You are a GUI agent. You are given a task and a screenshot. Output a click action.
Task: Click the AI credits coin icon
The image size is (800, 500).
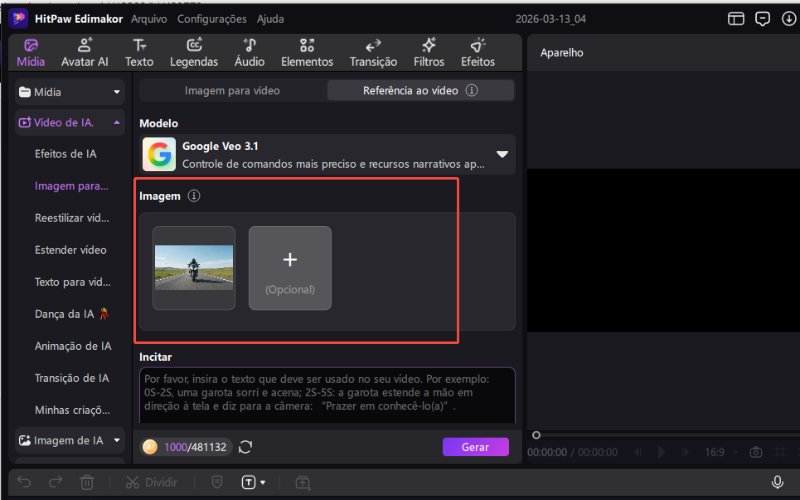[x=150, y=447]
